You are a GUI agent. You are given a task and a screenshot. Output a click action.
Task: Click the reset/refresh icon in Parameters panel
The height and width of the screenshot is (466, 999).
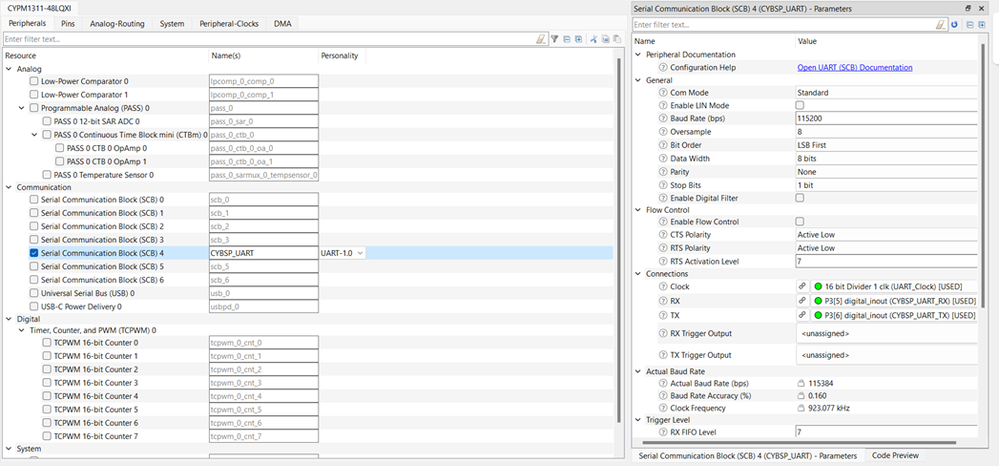[x=955, y=24]
